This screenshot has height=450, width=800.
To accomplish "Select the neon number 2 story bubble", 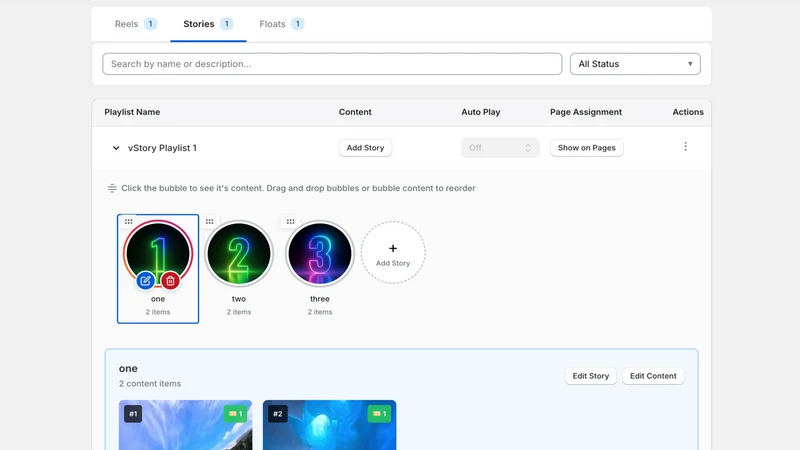I will [x=239, y=254].
